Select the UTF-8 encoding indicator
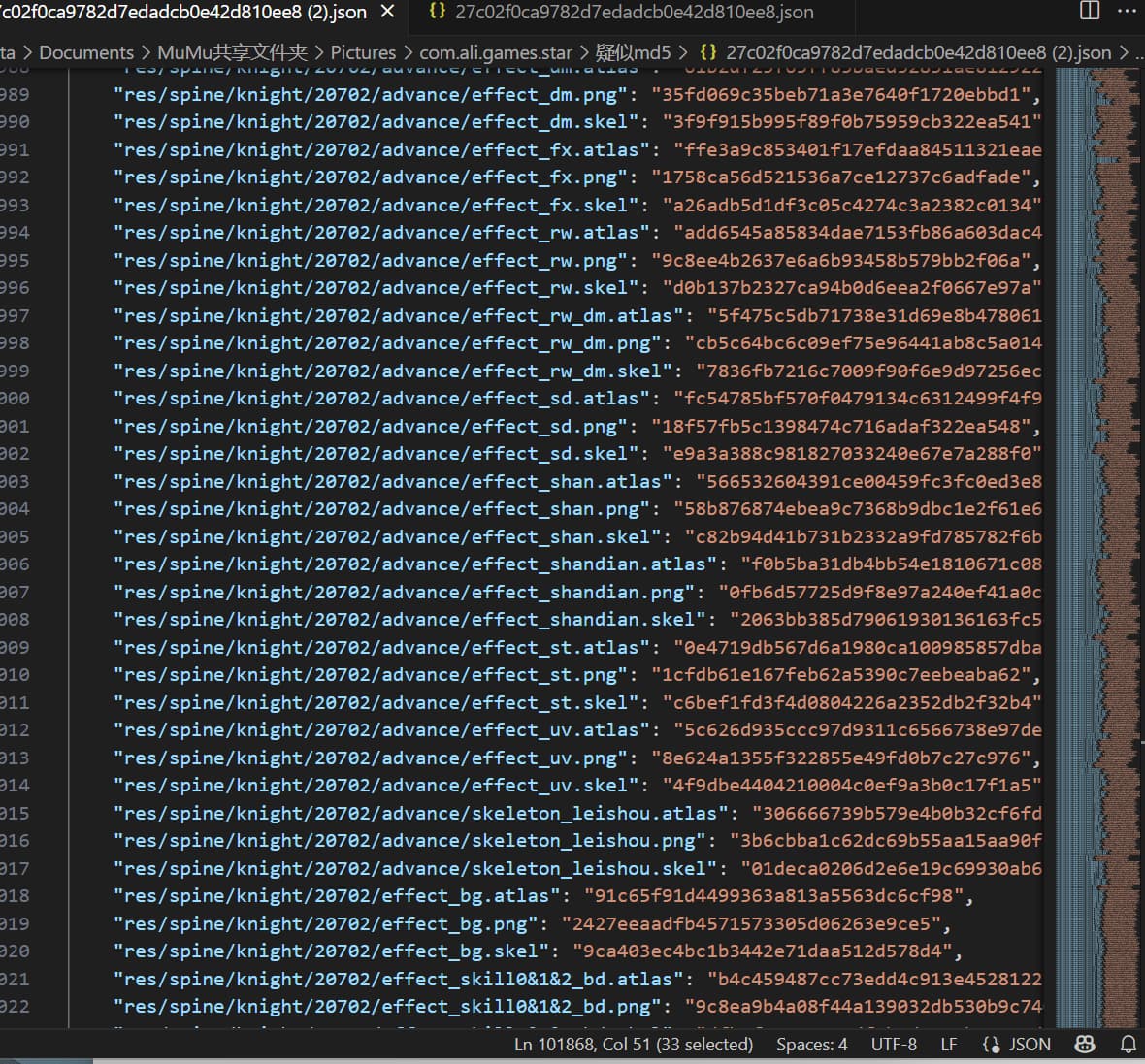1145x1064 pixels. [894, 1044]
